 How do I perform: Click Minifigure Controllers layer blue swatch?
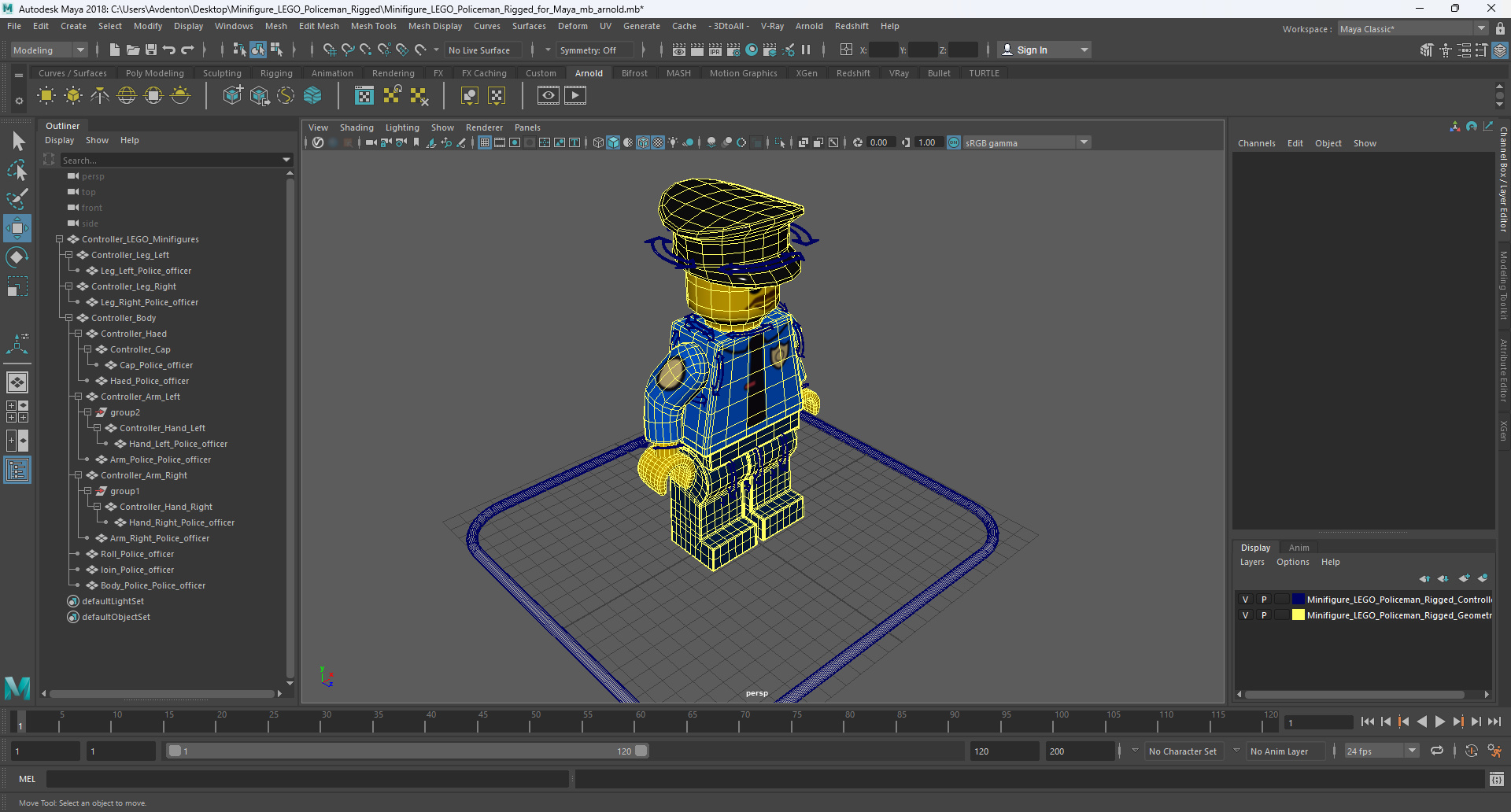tap(1298, 600)
